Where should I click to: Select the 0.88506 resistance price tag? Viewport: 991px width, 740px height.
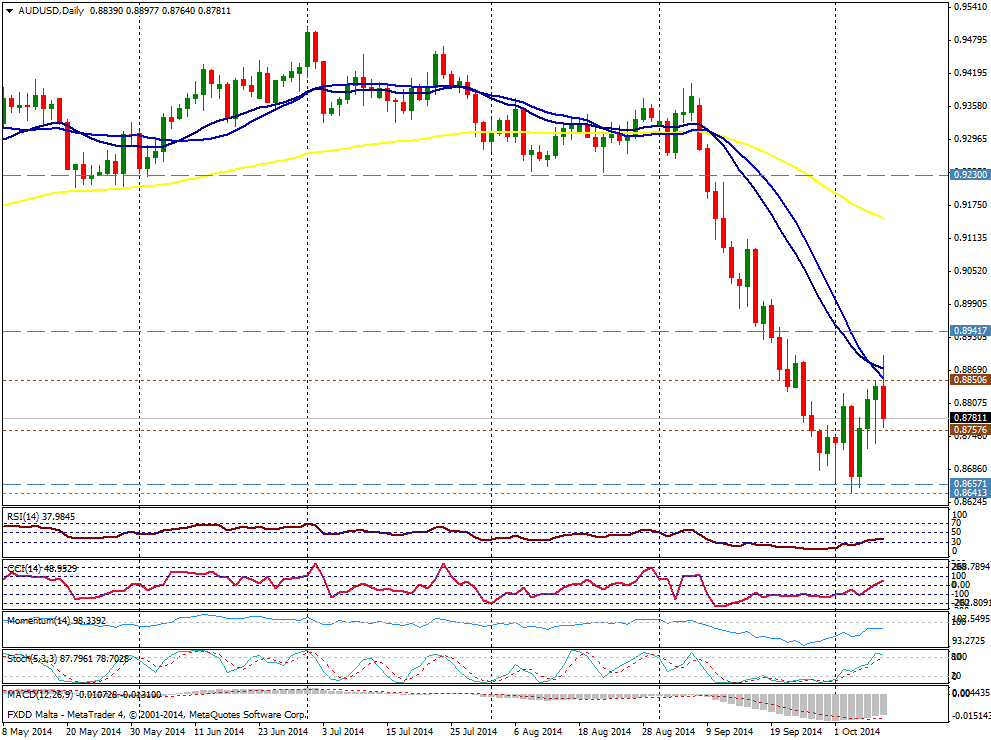click(x=968, y=380)
